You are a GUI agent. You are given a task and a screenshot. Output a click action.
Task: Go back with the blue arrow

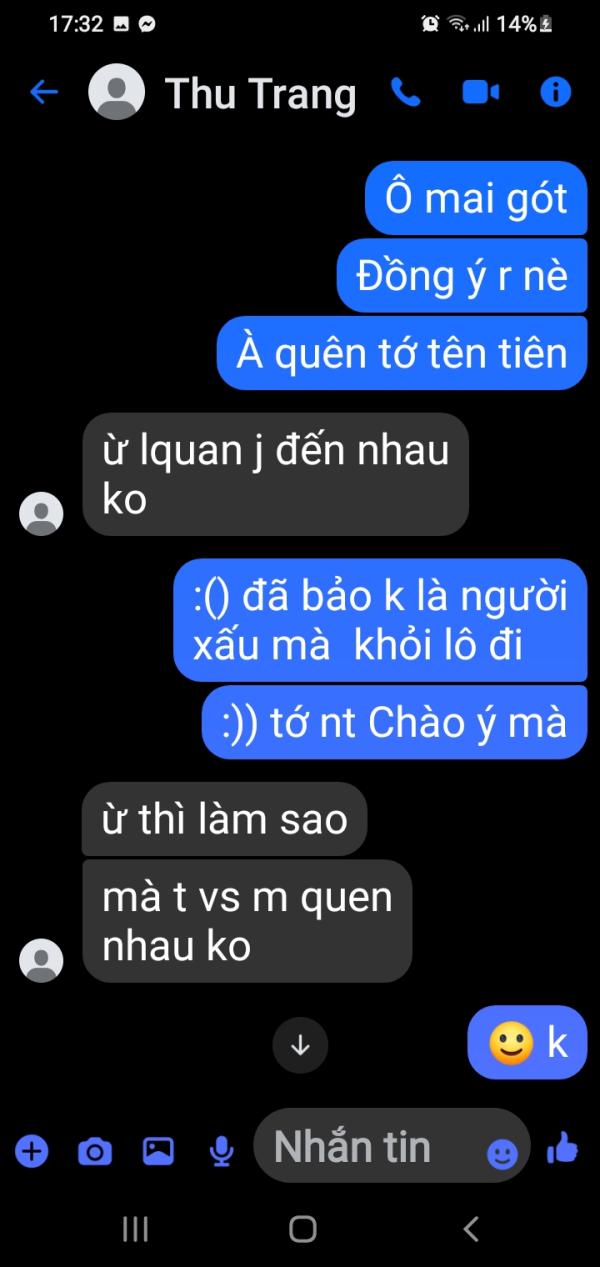pos(44,93)
